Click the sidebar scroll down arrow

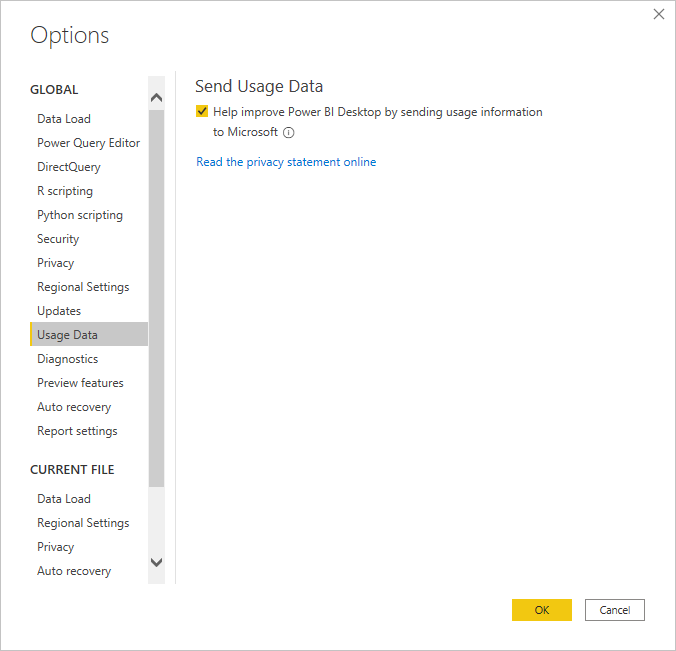point(156,562)
